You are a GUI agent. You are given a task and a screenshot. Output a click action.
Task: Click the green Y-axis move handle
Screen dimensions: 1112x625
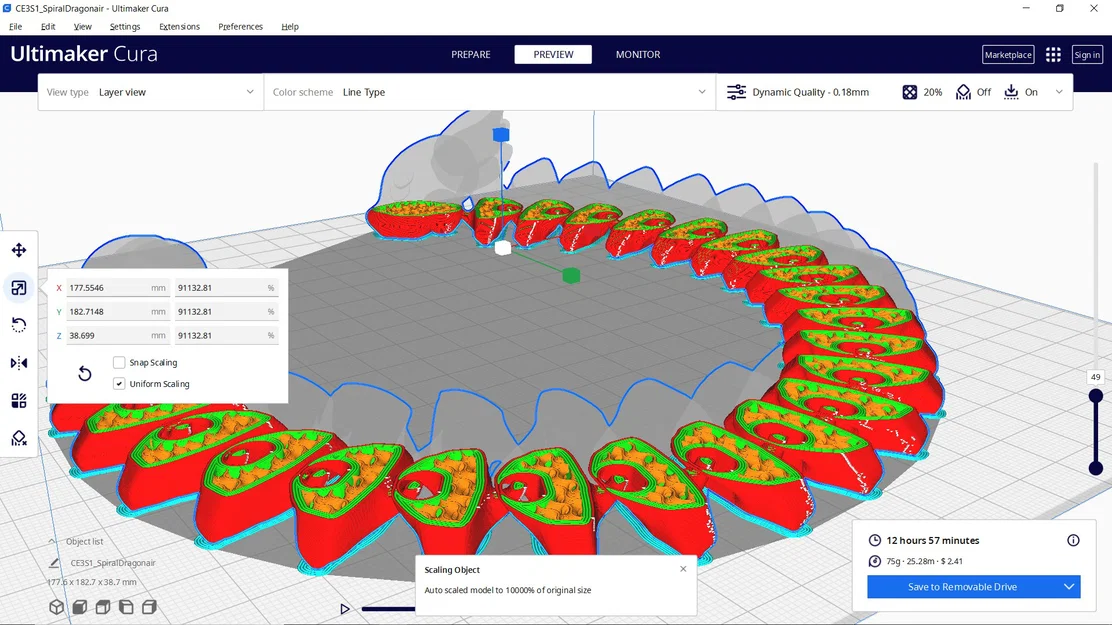tap(571, 275)
